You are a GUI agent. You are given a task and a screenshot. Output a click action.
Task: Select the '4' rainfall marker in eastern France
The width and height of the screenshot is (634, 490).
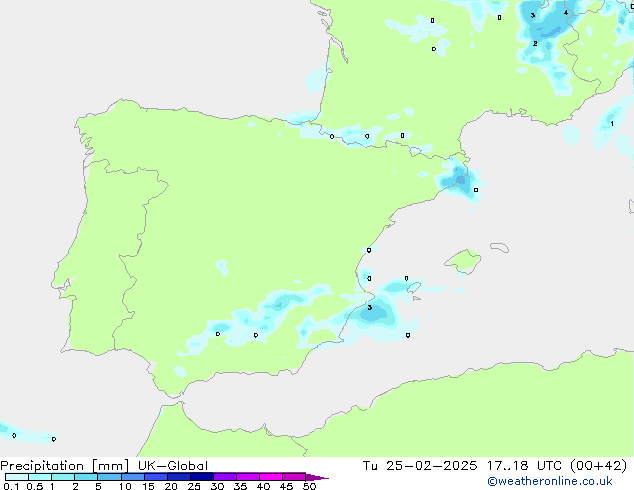pos(566,13)
